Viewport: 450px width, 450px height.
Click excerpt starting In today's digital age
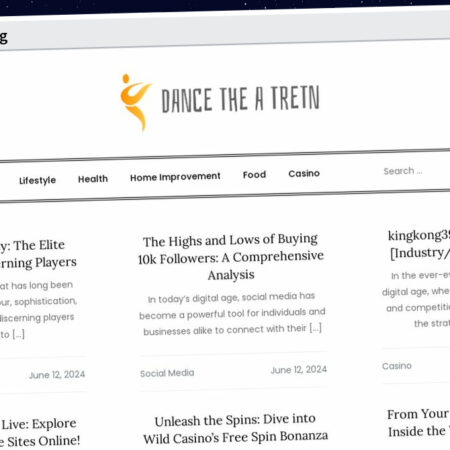(x=232, y=314)
